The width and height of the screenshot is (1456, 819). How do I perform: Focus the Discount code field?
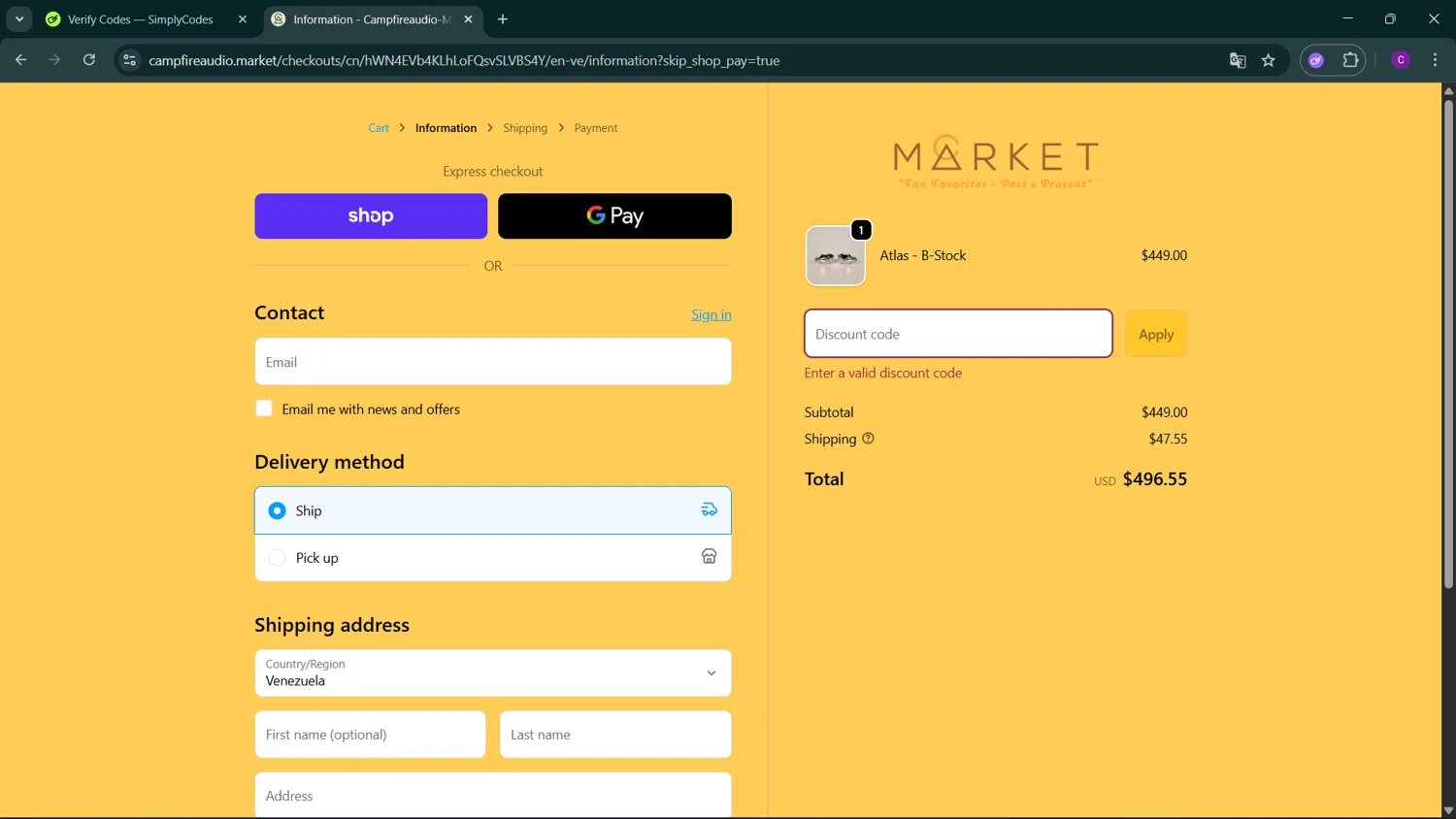click(958, 334)
